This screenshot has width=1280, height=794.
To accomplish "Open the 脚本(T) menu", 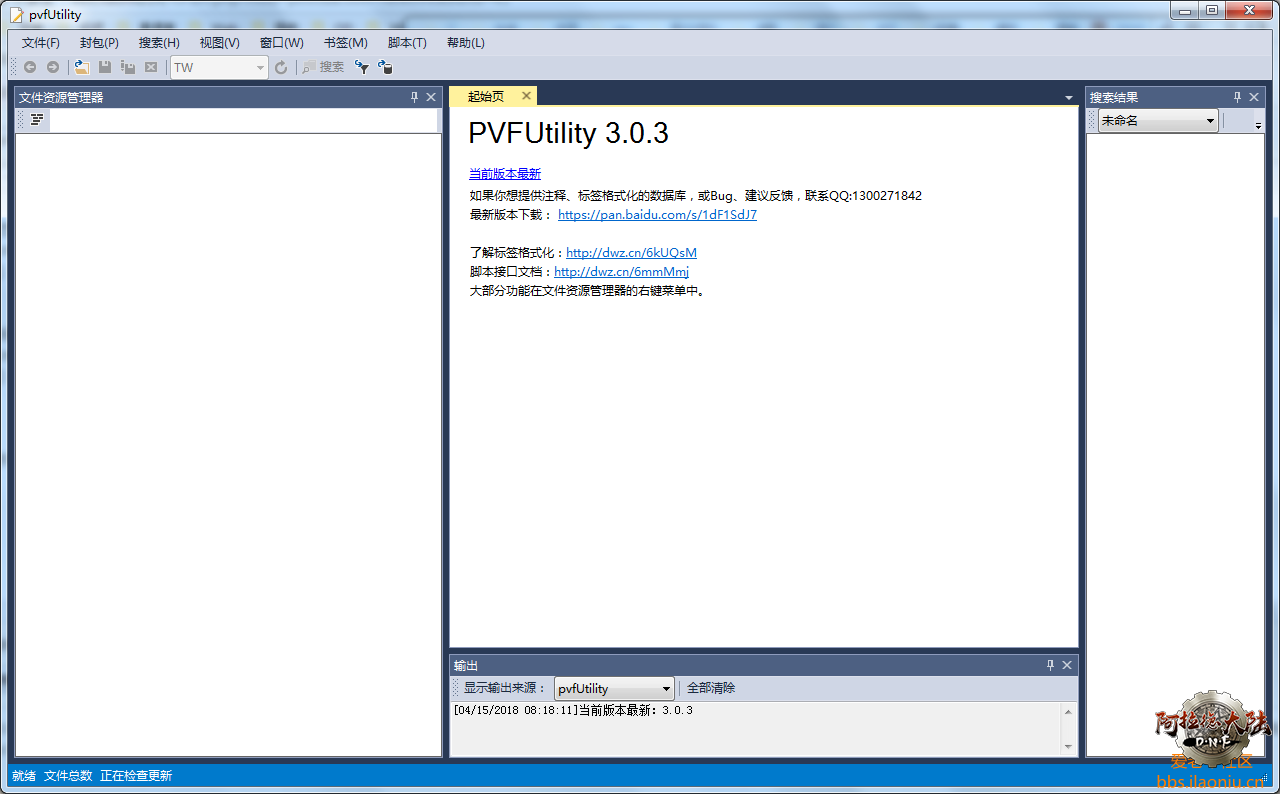I will [x=407, y=43].
